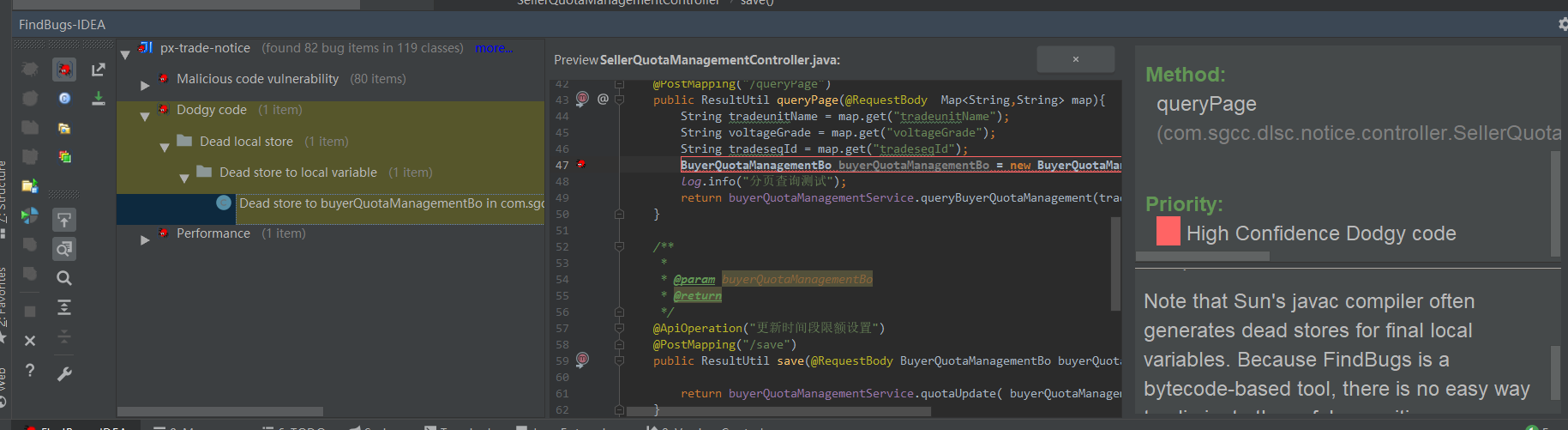Fold the save method at line 59
The height and width of the screenshot is (430, 1568).
coord(620,360)
